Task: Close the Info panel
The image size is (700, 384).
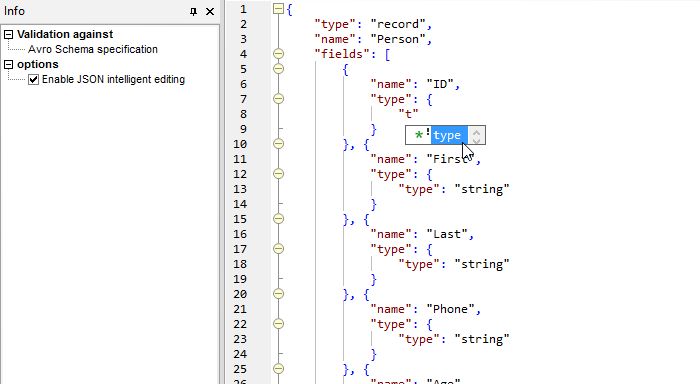Action: 210,12
